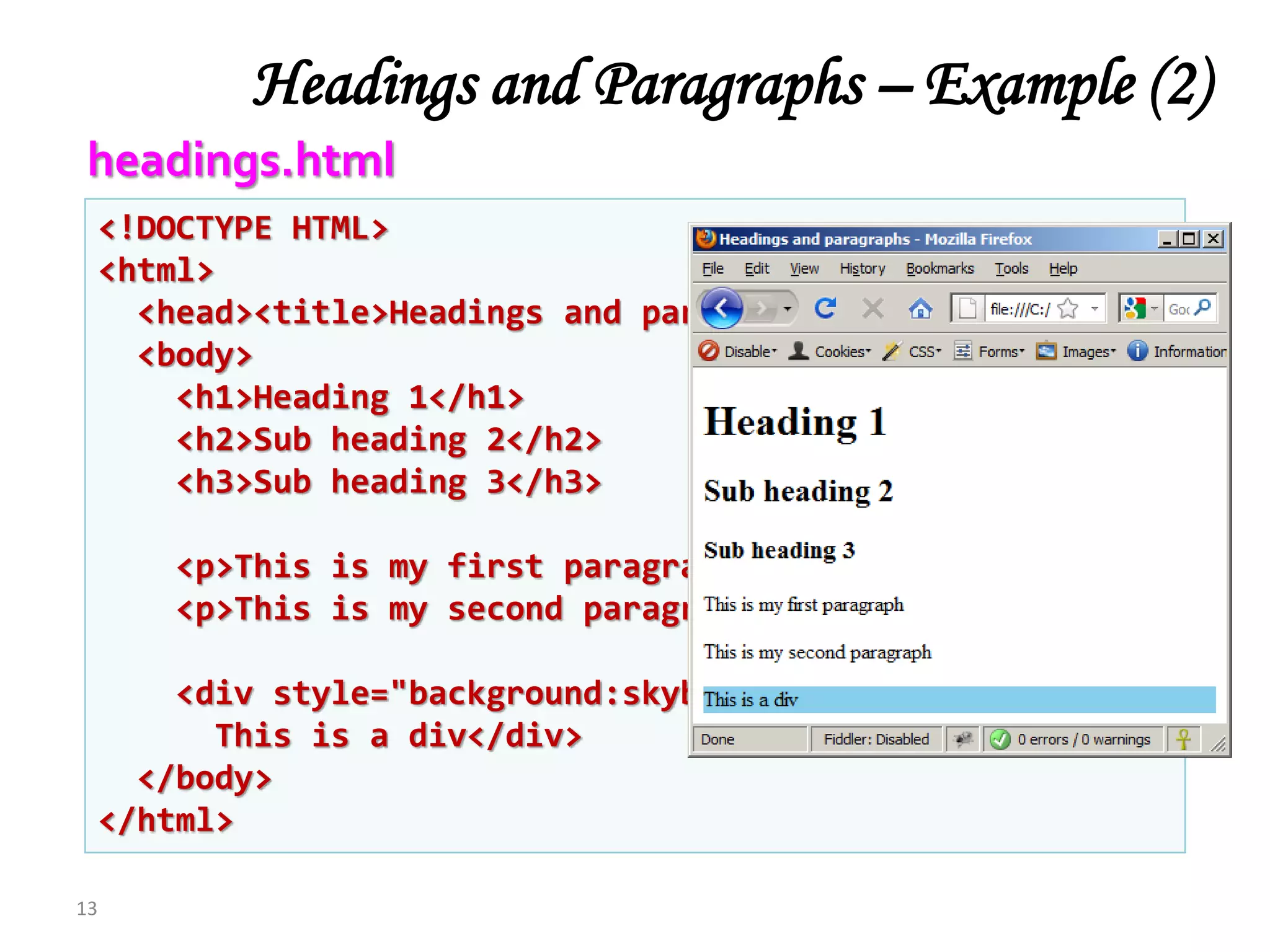Click the stop loading X icon
This screenshot has height=952, width=1270.
pyautogui.click(x=873, y=308)
